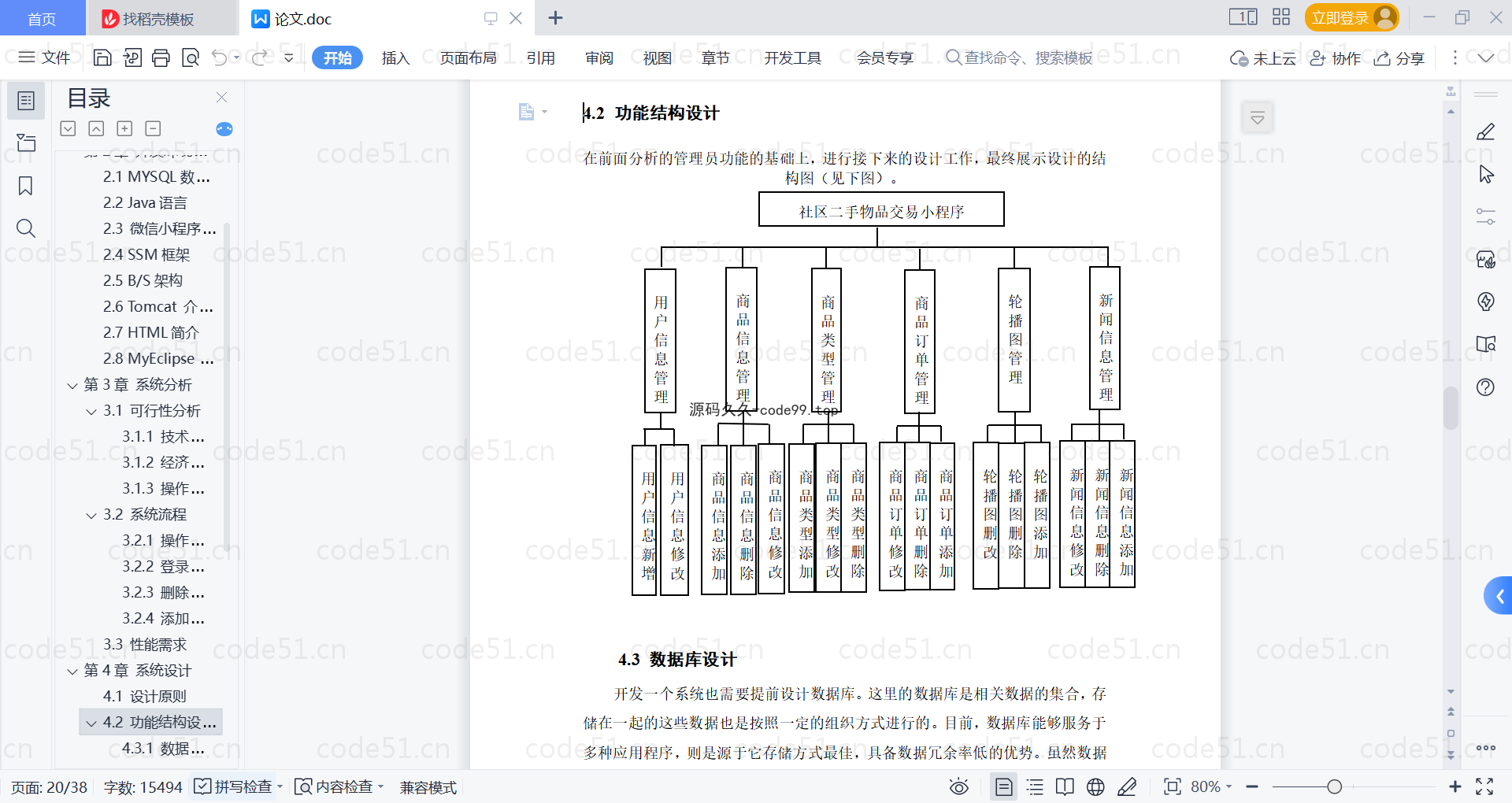Switch to web layout view icon
This screenshot has width=1512, height=803.
point(1095,786)
